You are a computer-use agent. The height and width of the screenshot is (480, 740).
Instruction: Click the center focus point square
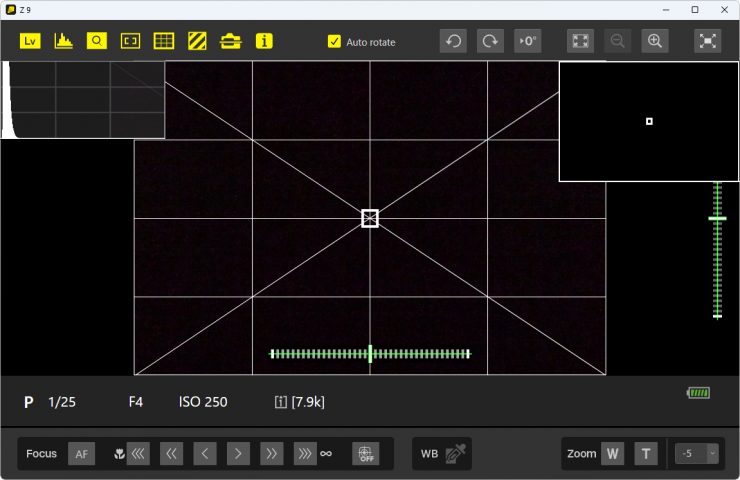(x=370, y=218)
